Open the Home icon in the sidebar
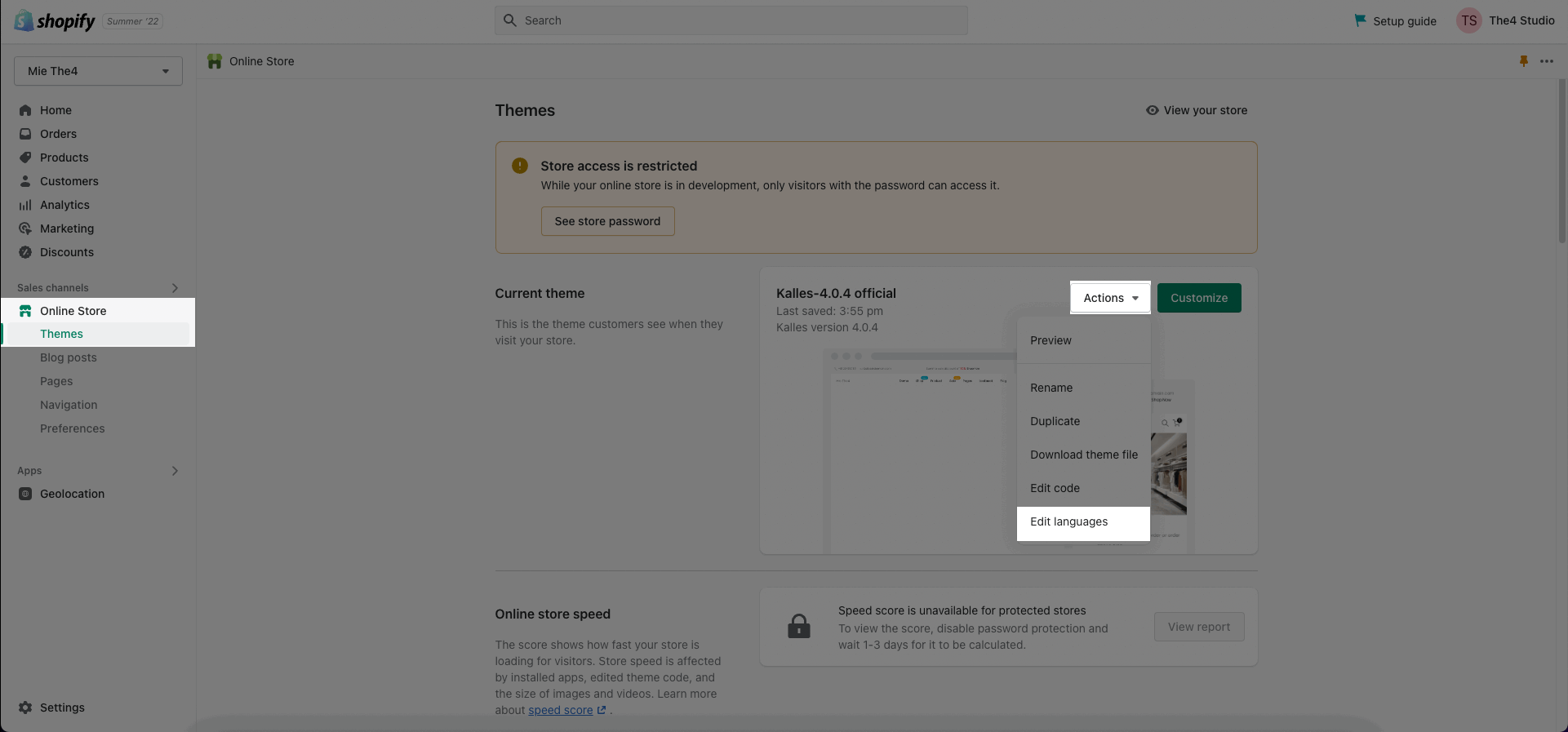Image resolution: width=1568 pixels, height=732 pixels. coord(25,110)
